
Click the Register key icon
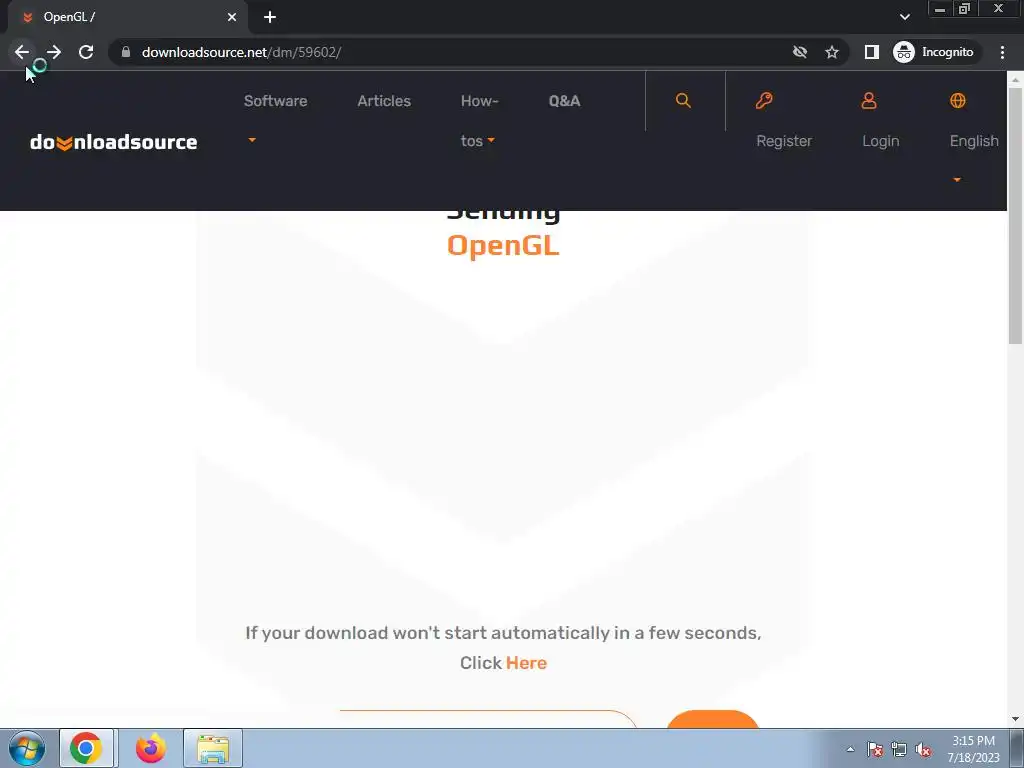[764, 101]
